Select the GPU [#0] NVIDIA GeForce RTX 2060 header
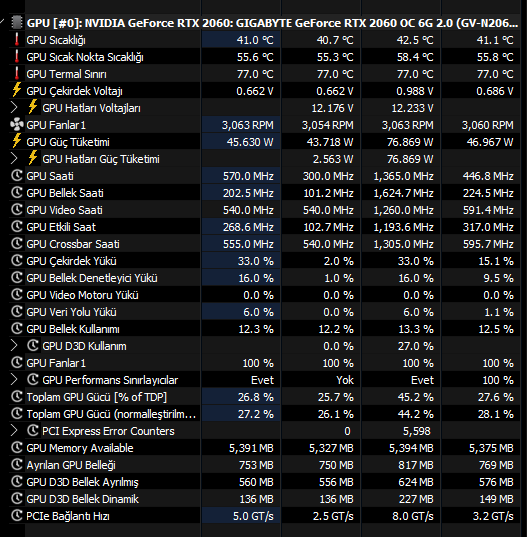Image resolution: width=527 pixels, height=537 pixels. coord(272,23)
